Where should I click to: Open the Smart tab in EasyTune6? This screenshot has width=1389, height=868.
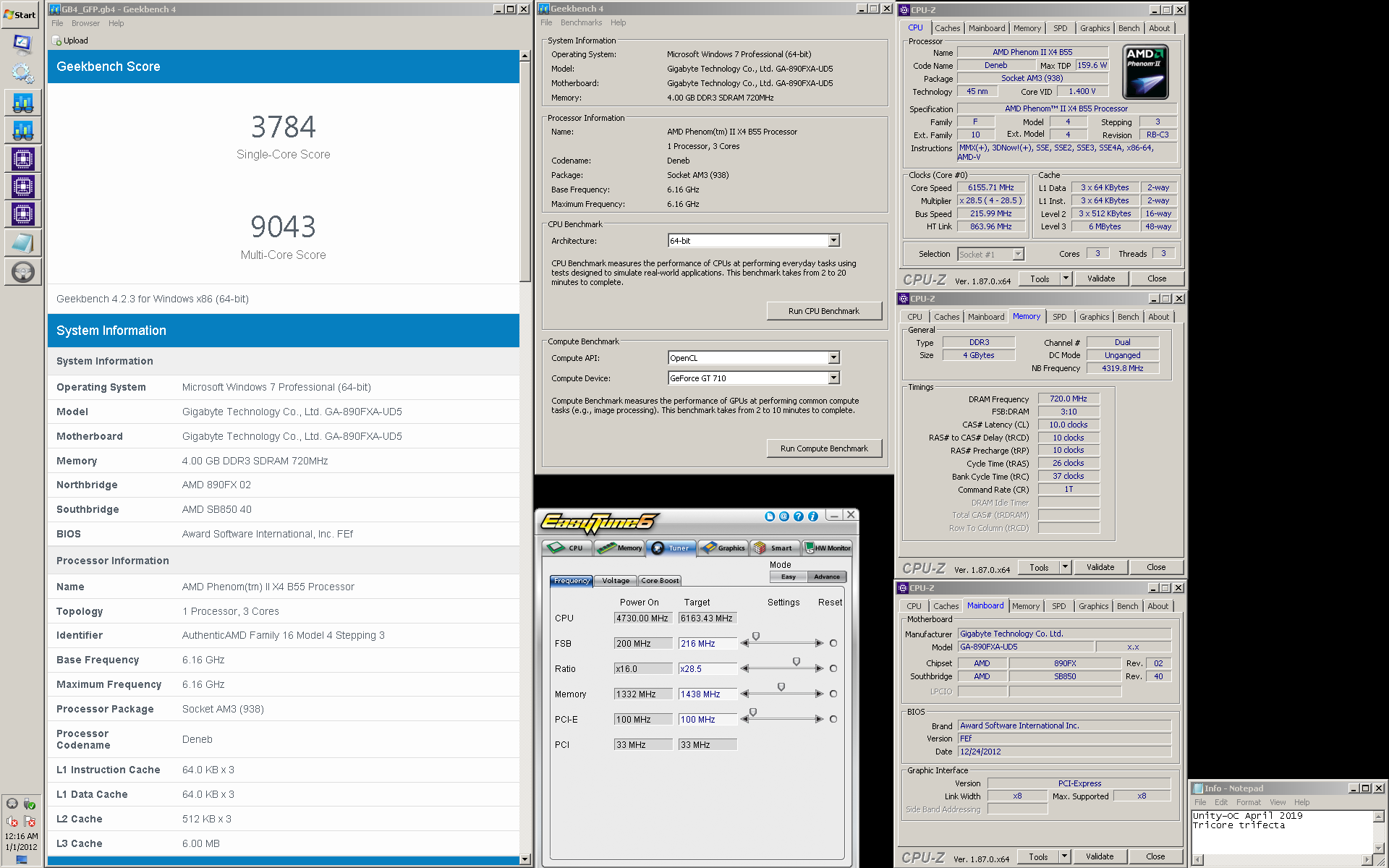[776, 548]
